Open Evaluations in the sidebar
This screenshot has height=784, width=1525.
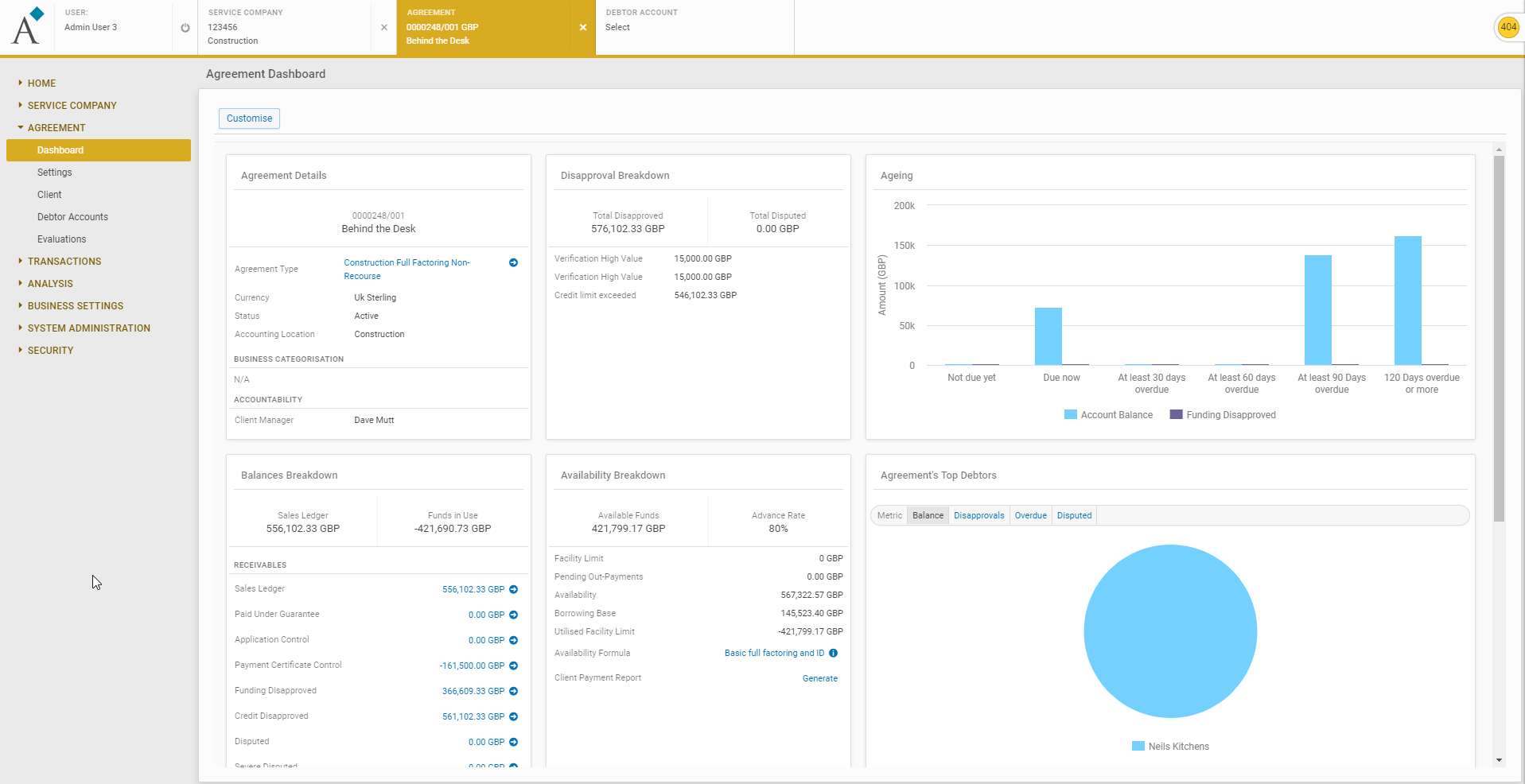(62, 239)
